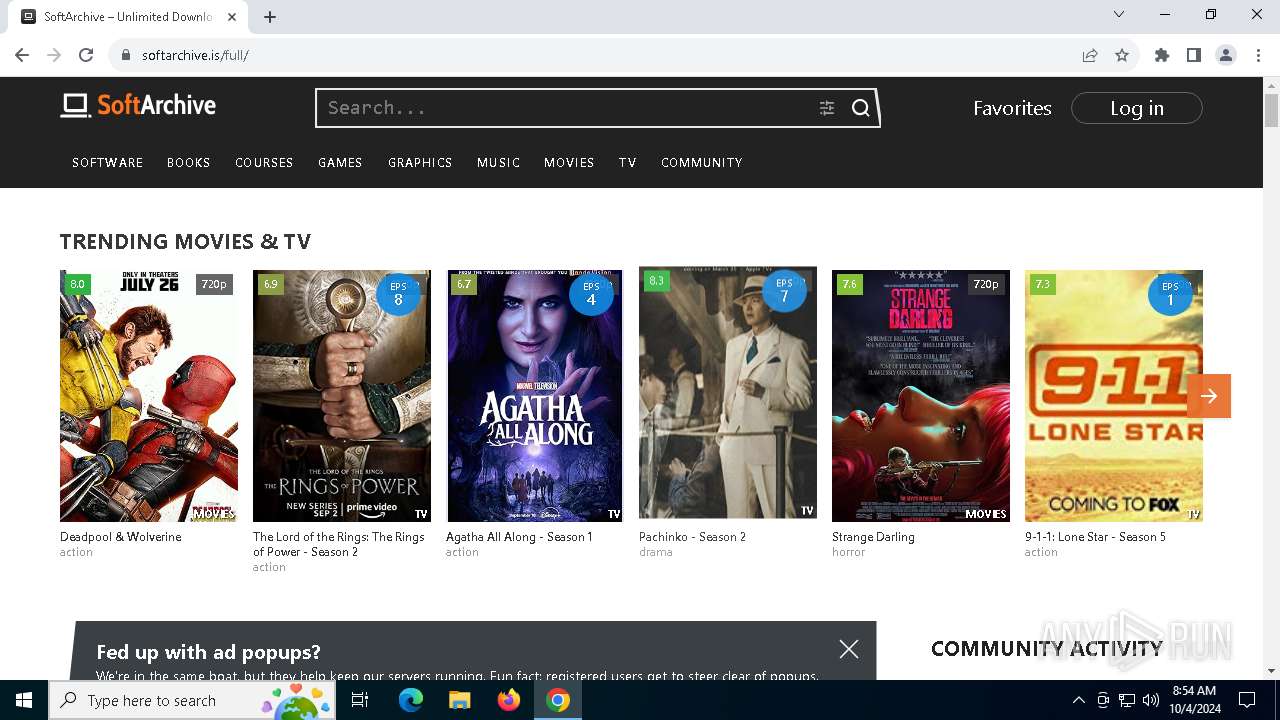This screenshot has height=720, width=1280.
Task: Bookmark this tab with star icon
Action: (1122, 55)
